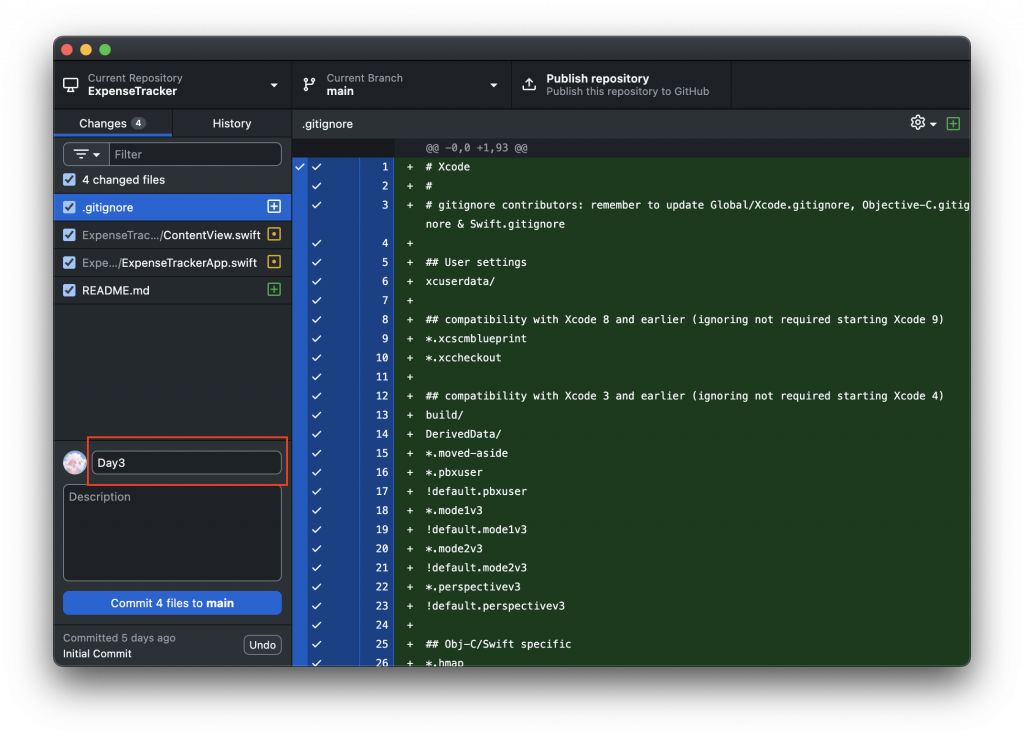Select the .gitignore file row
Viewport: 1024px width, 737px height.
click(x=172, y=207)
